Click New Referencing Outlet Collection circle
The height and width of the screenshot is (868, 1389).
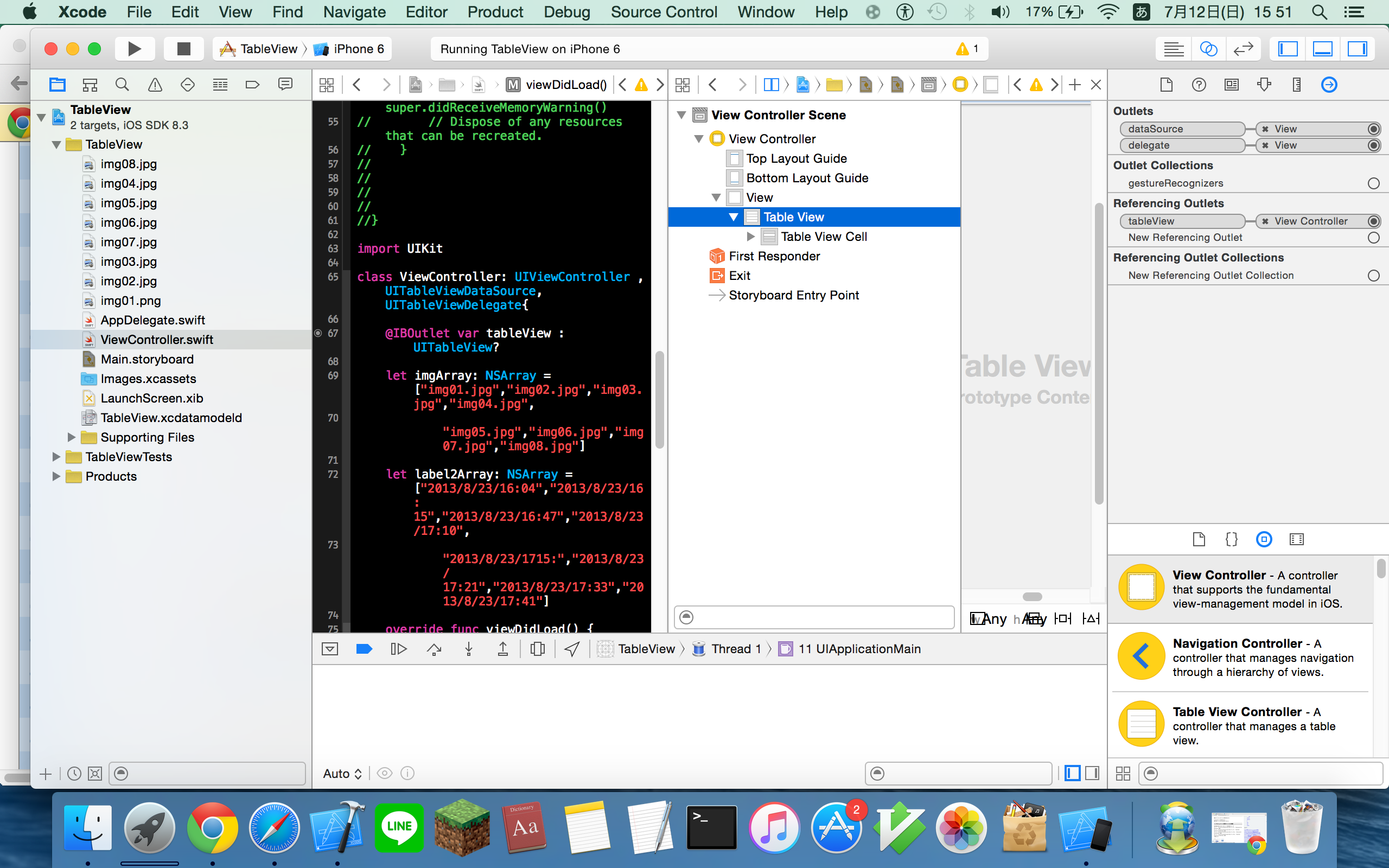[1373, 276]
